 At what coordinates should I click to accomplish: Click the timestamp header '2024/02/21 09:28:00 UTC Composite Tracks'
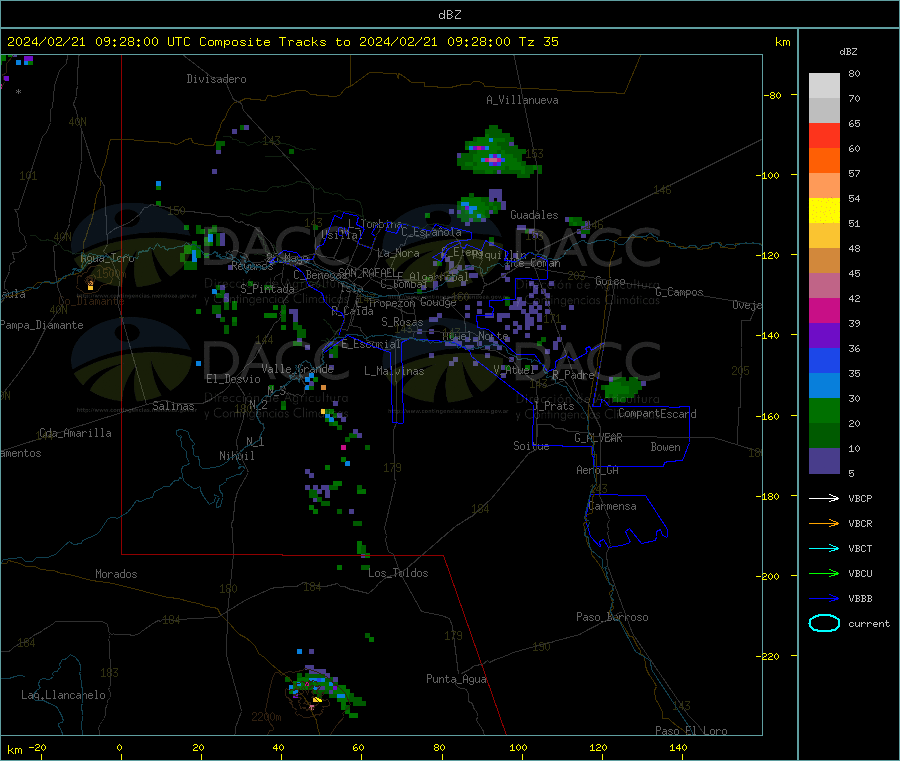(166, 42)
